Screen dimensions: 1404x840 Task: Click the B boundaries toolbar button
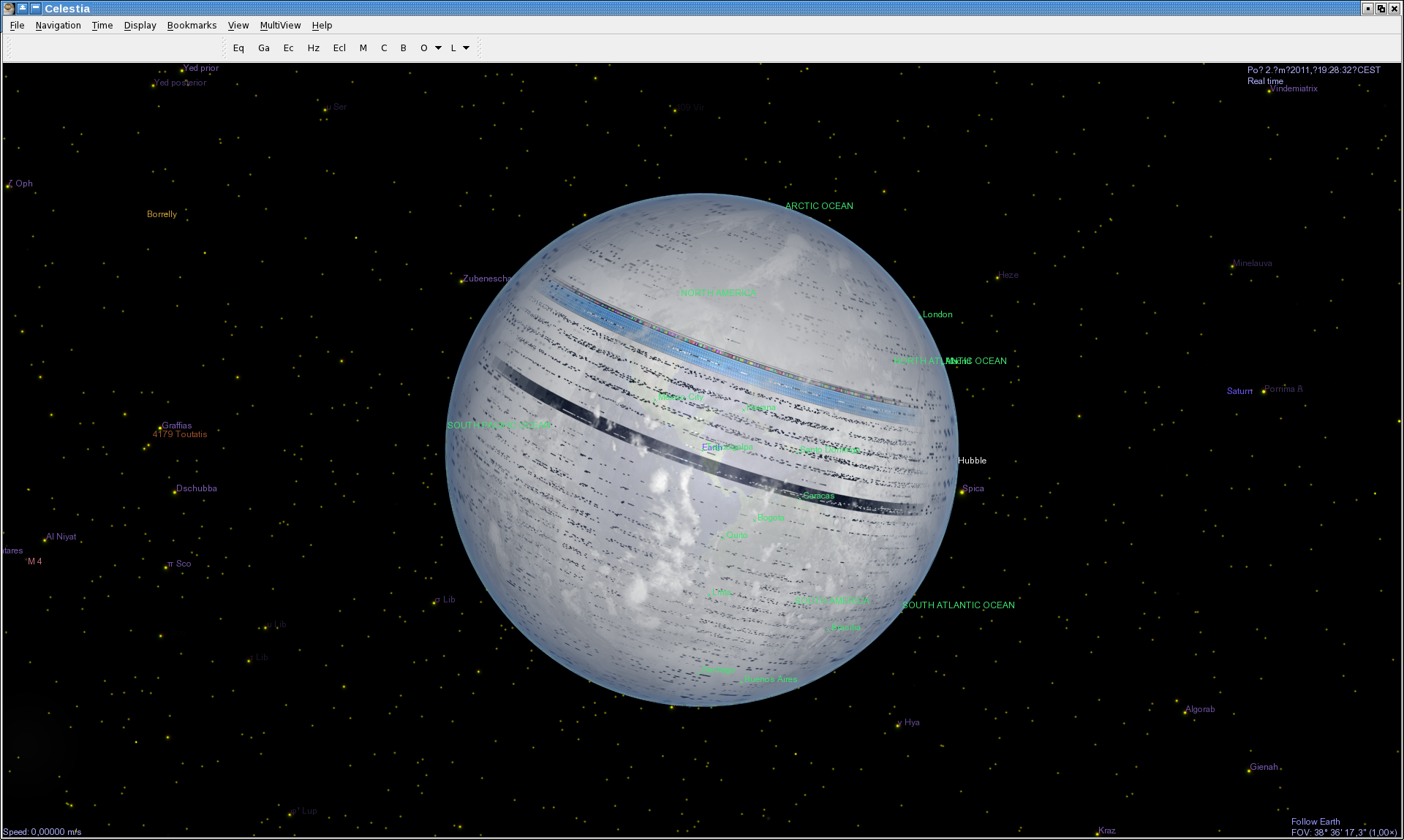point(403,48)
